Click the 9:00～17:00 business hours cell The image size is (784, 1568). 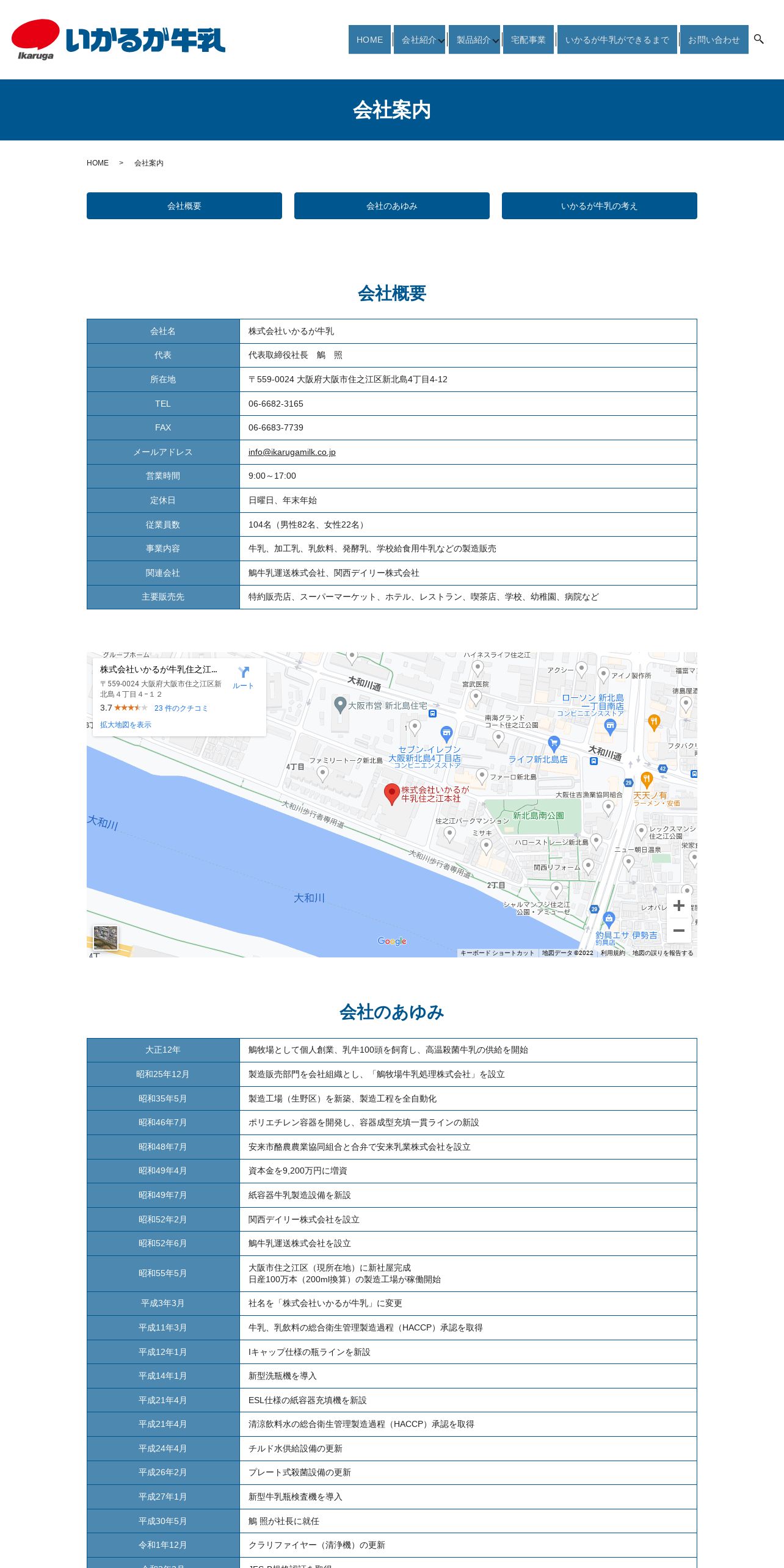pyautogui.click(x=468, y=476)
